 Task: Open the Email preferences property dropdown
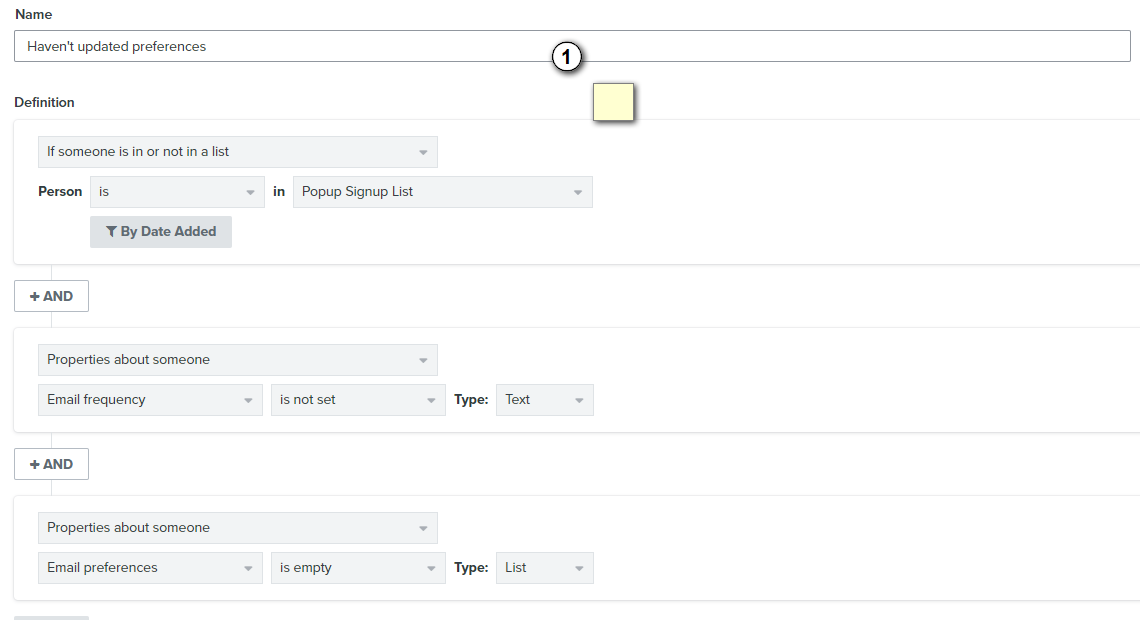pyautogui.click(x=150, y=568)
